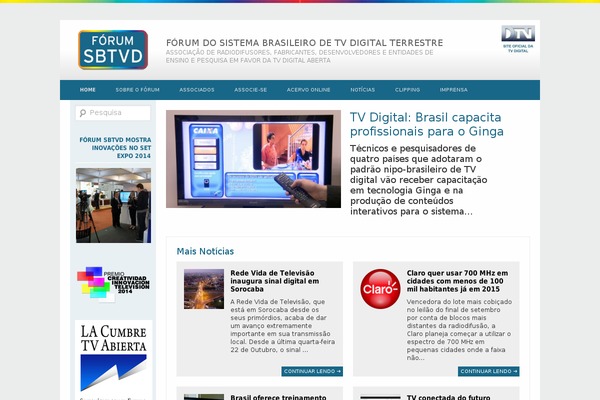The image size is (600, 400).
Task: Click the Claro article excerpt text
Action: 459,330
